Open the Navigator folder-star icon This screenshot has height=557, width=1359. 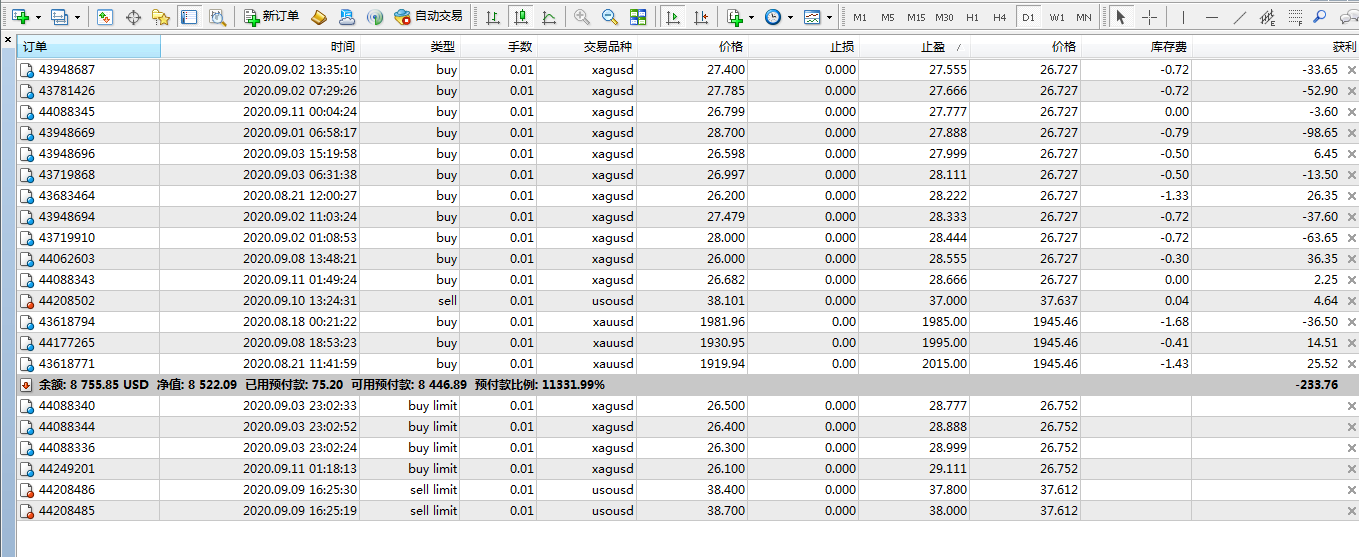160,17
